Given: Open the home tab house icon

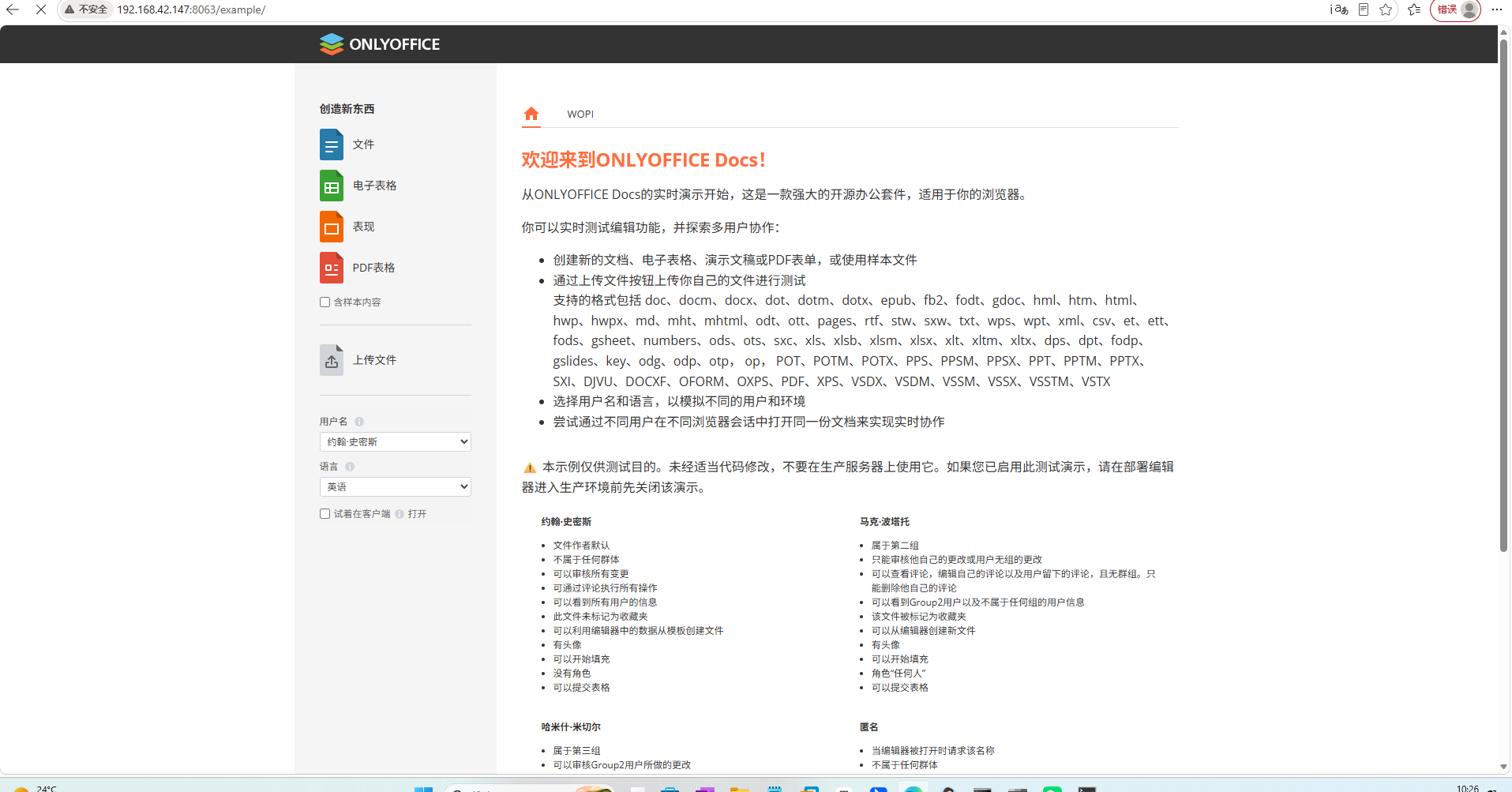Looking at the screenshot, I should pyautogui.click(x=531, y=114).
